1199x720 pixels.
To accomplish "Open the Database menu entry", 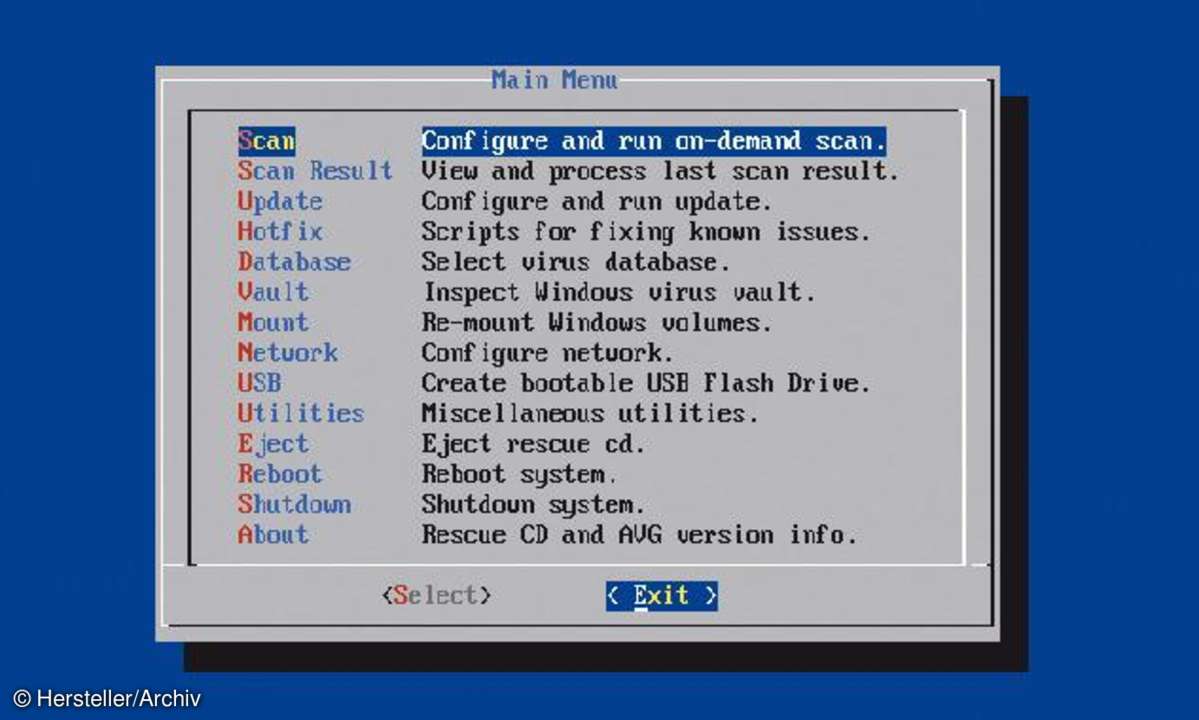I will [294, 261].
